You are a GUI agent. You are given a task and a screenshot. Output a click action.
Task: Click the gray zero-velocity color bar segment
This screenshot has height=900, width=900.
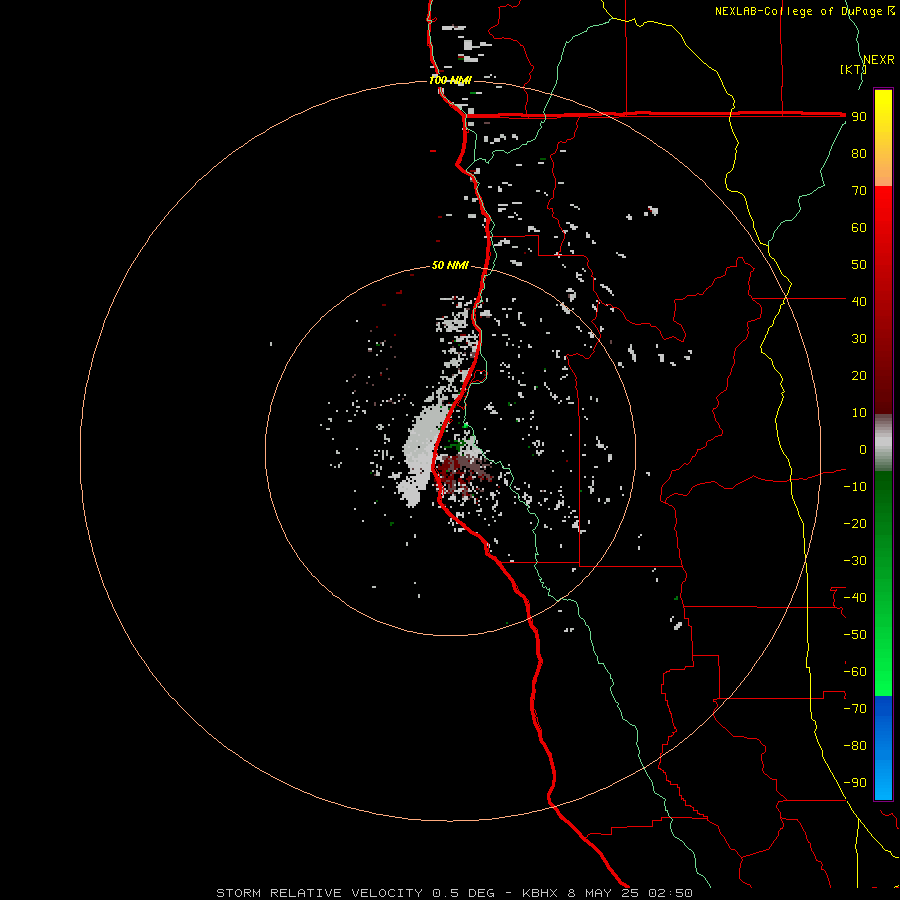[883, 443]
